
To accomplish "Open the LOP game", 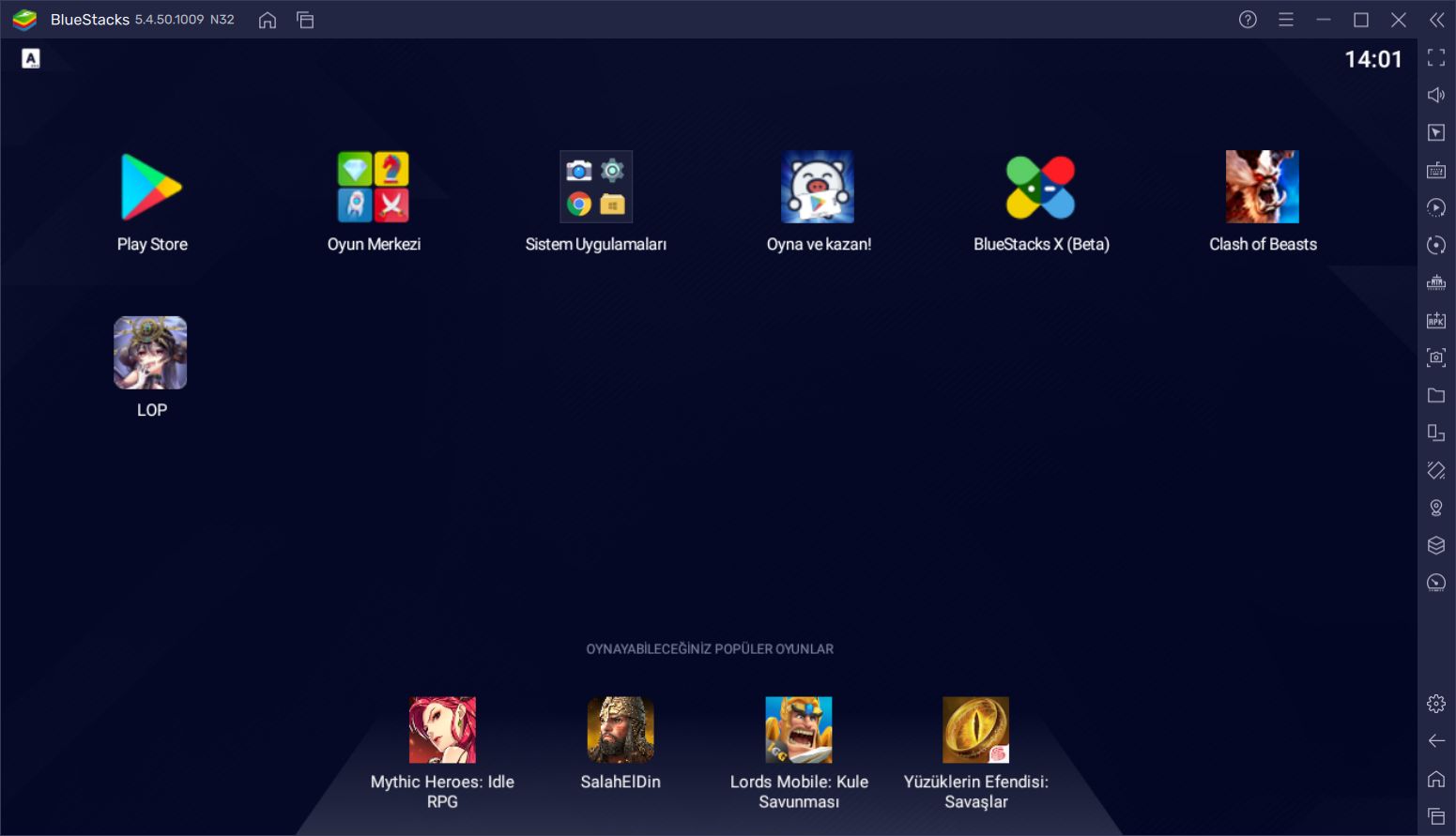I will (x=150, y=353).
